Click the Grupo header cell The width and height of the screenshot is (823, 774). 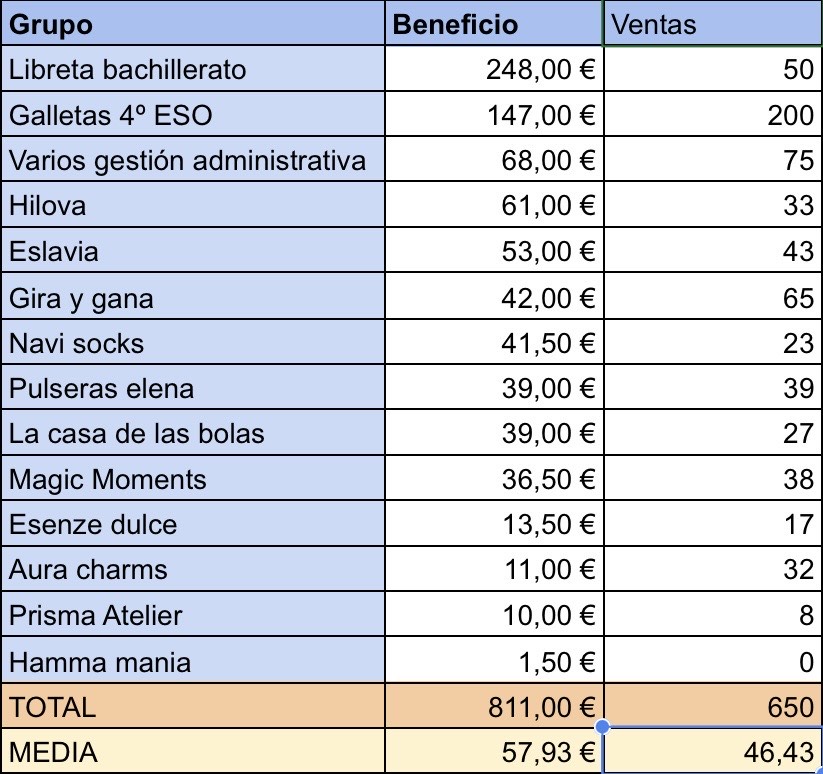(x=194, y=24)
